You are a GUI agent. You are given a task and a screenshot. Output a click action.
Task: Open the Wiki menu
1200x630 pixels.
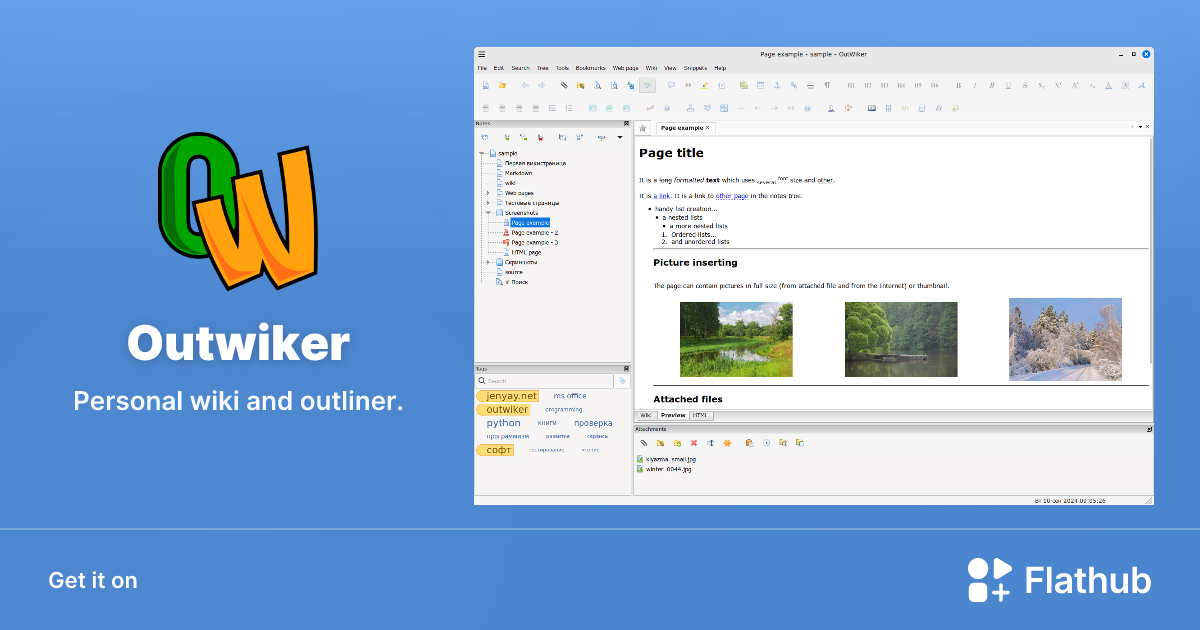[x=651, y=67]
